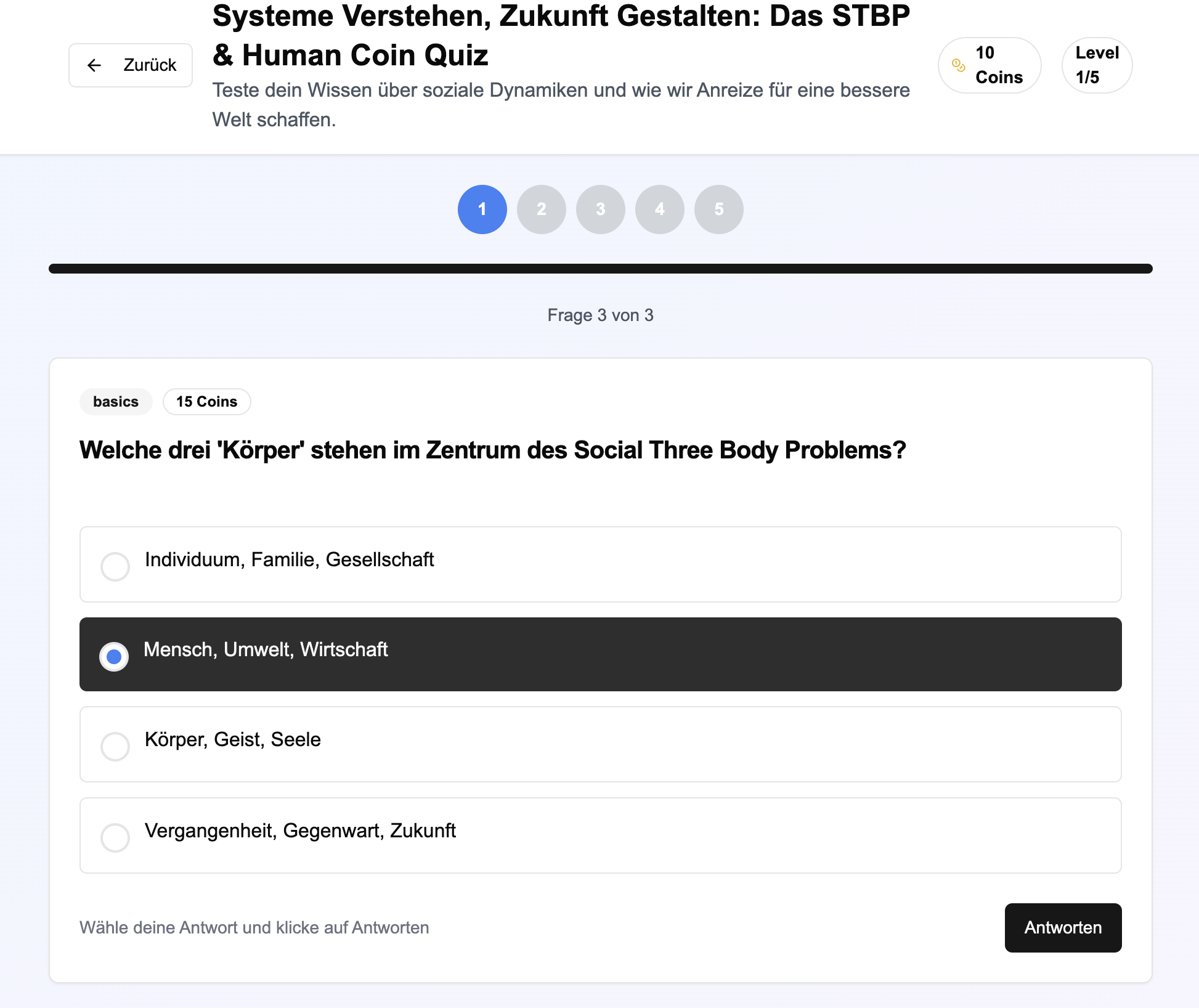Click answer text 'Mensch, Umwelt, Wirtschaft'
Image resolution: width=1199 pixels, height=1008 pixels.
point(266,649)
